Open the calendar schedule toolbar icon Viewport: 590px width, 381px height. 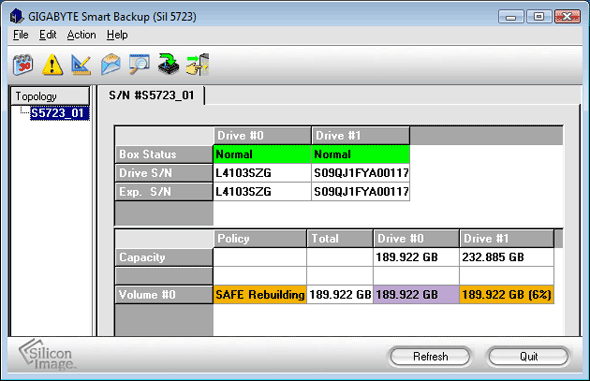pyautogui.click(x=23, y=65)
